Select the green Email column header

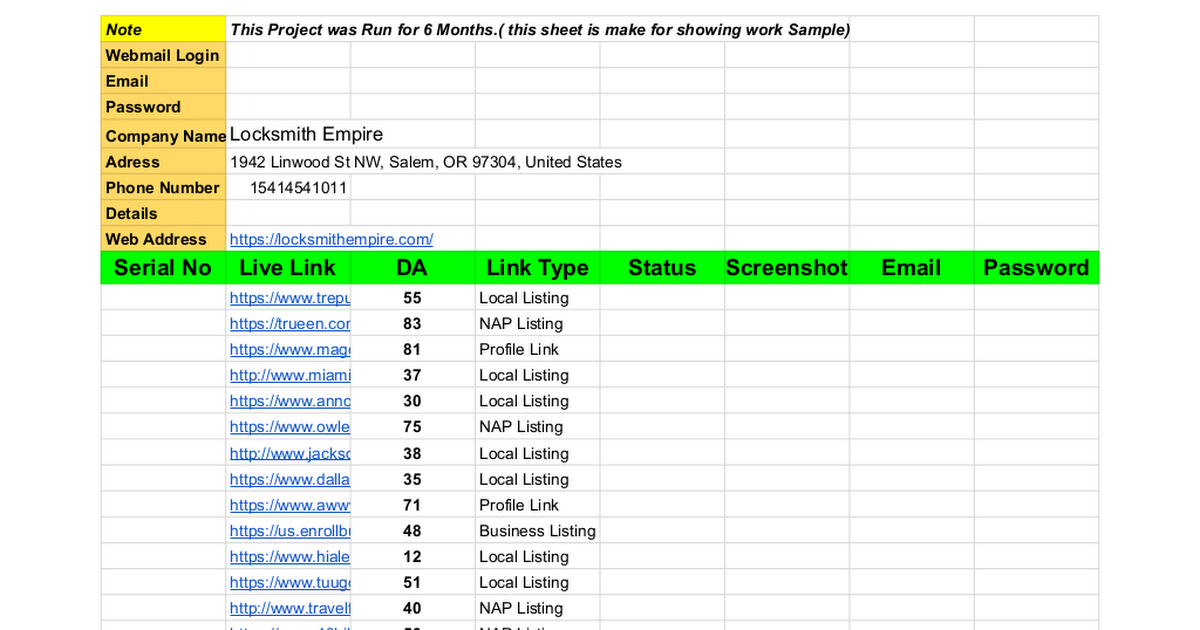click(x=911, y=267)
